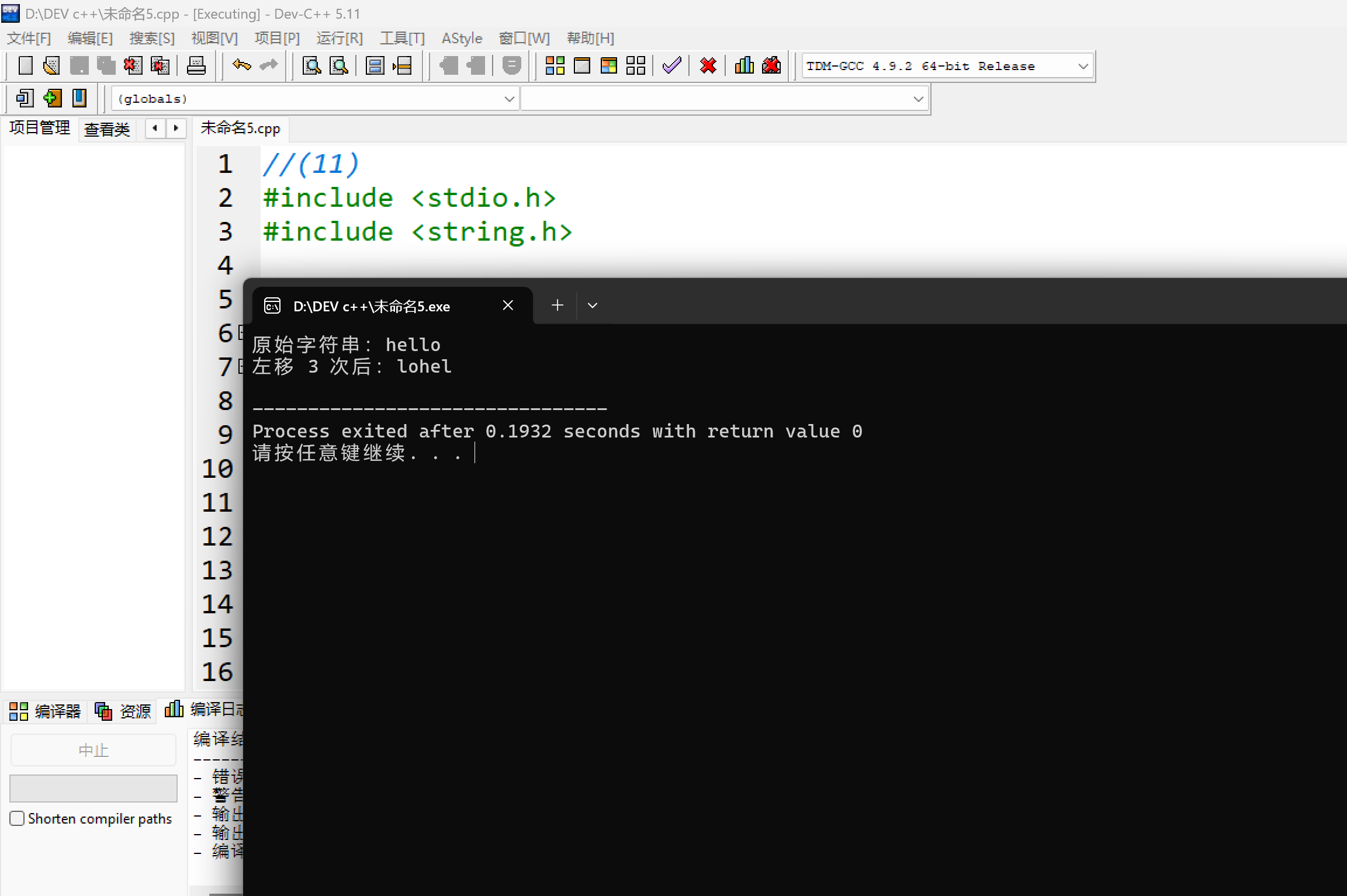
Task: Open the (globals) scope dropdown
Action: (x=508, y=99)
